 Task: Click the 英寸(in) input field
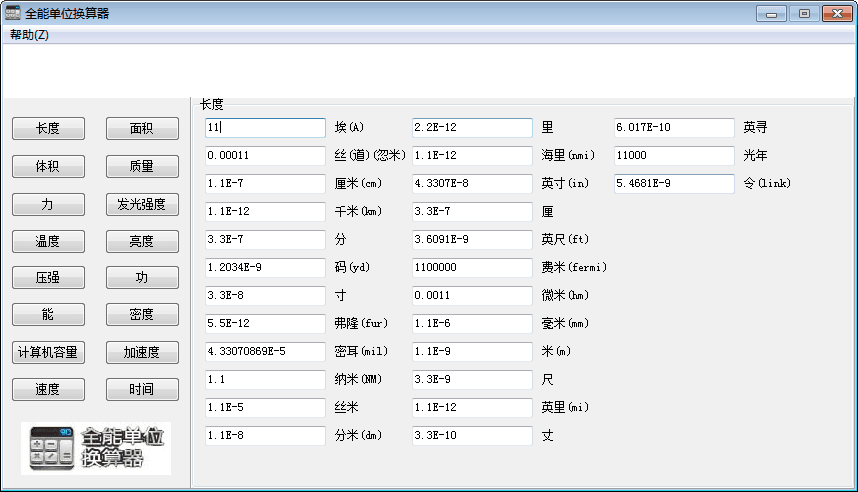coord(472,184)
